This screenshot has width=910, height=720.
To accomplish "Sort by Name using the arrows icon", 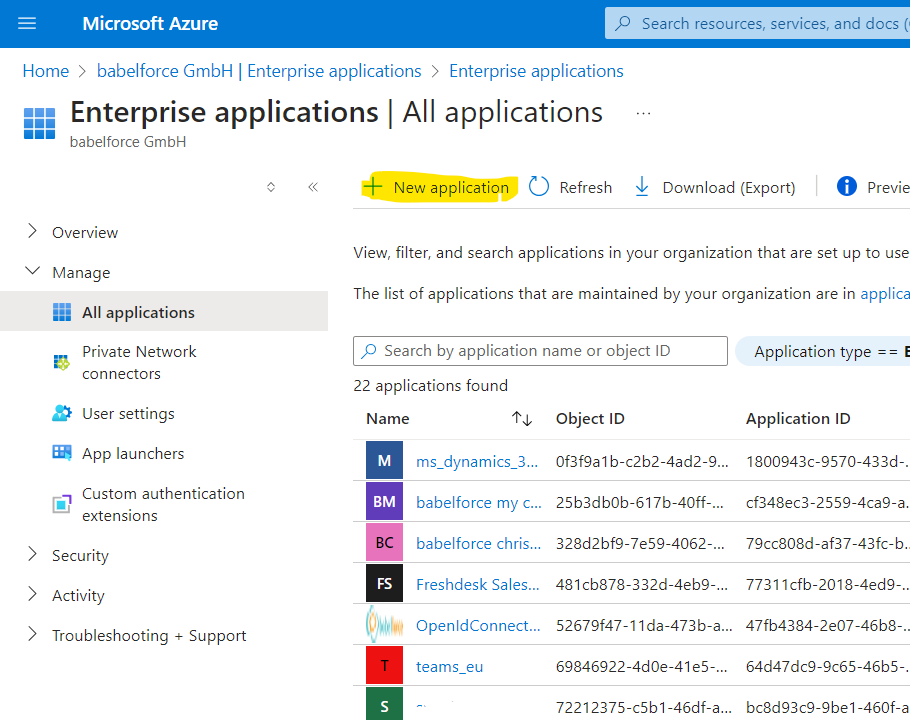I will point(522,418).
